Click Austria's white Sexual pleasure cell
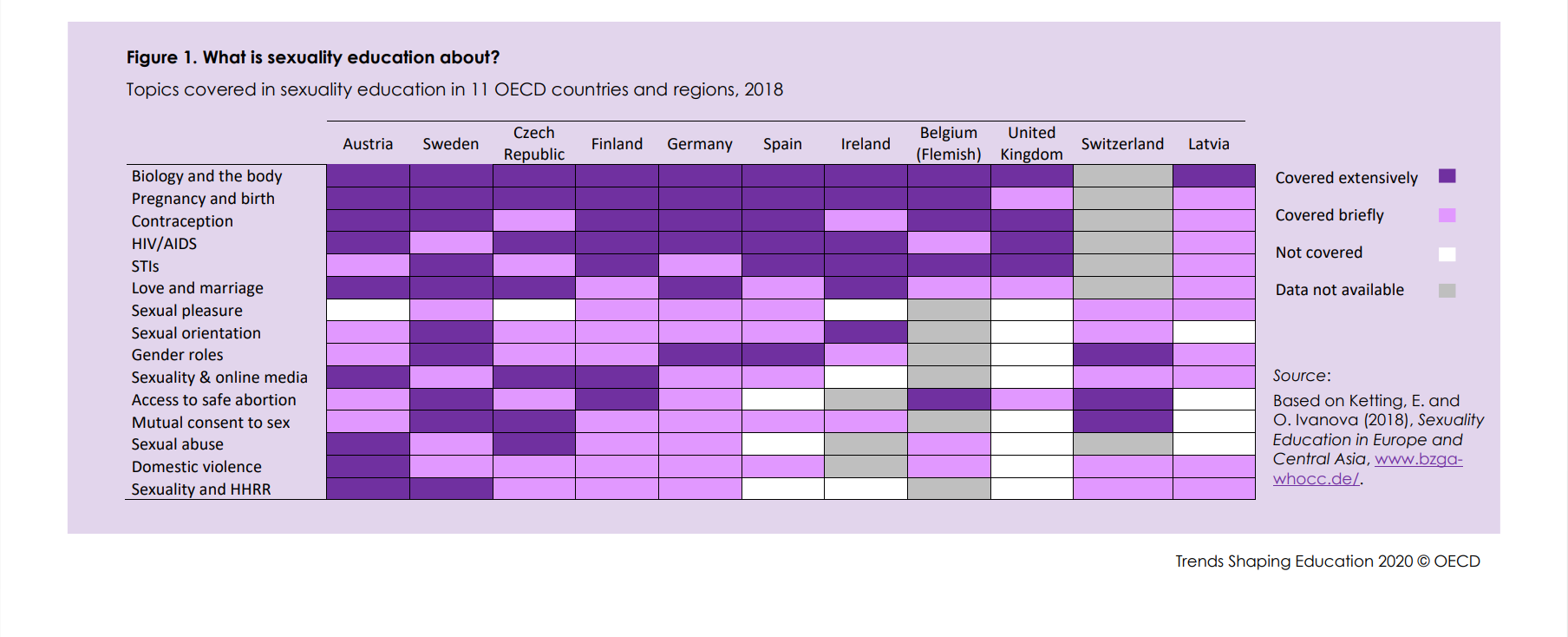The image size is (1568, 637). (x=368, y=310)
